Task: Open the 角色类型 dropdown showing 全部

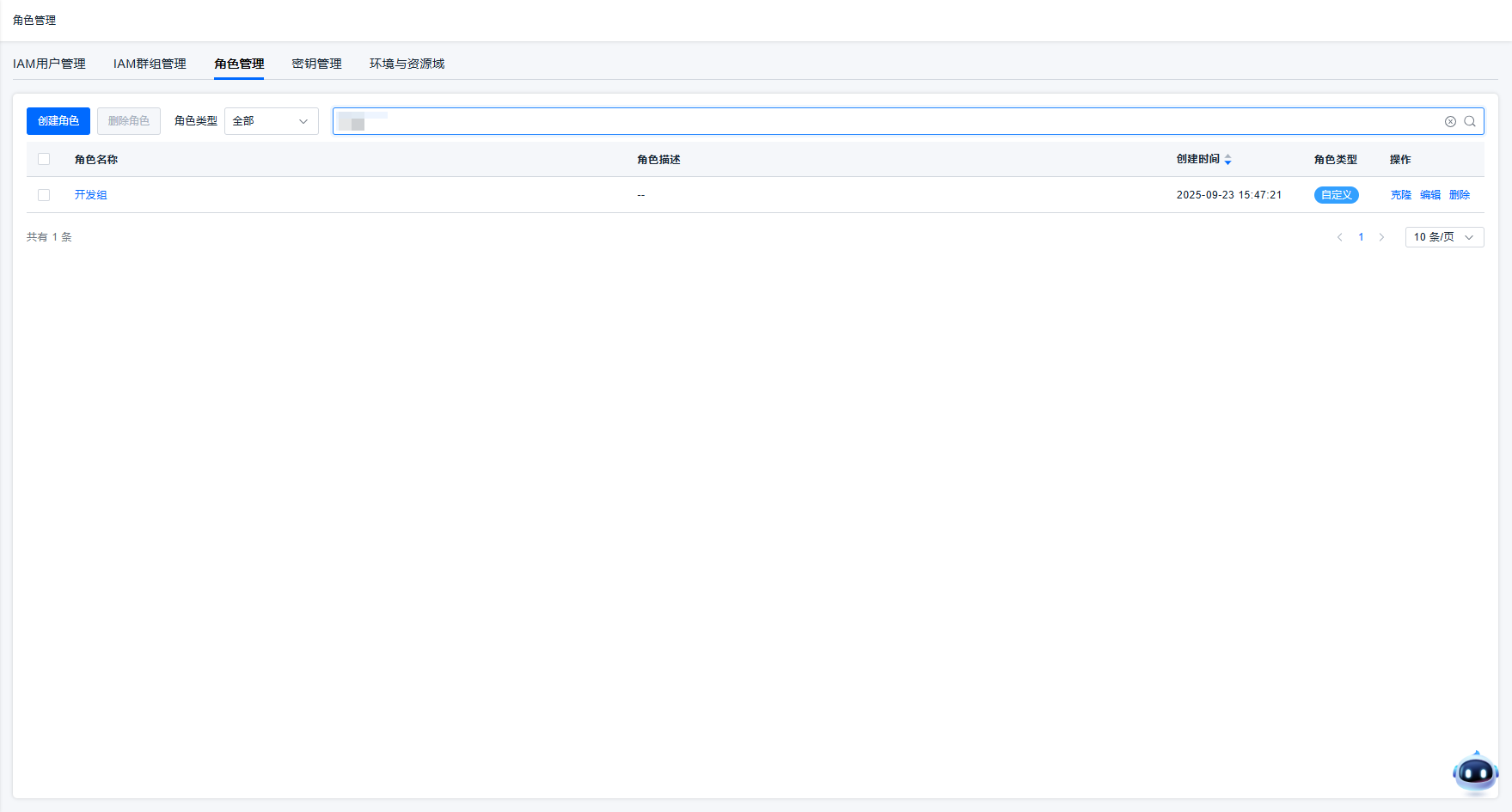Action: coord(271,121)
